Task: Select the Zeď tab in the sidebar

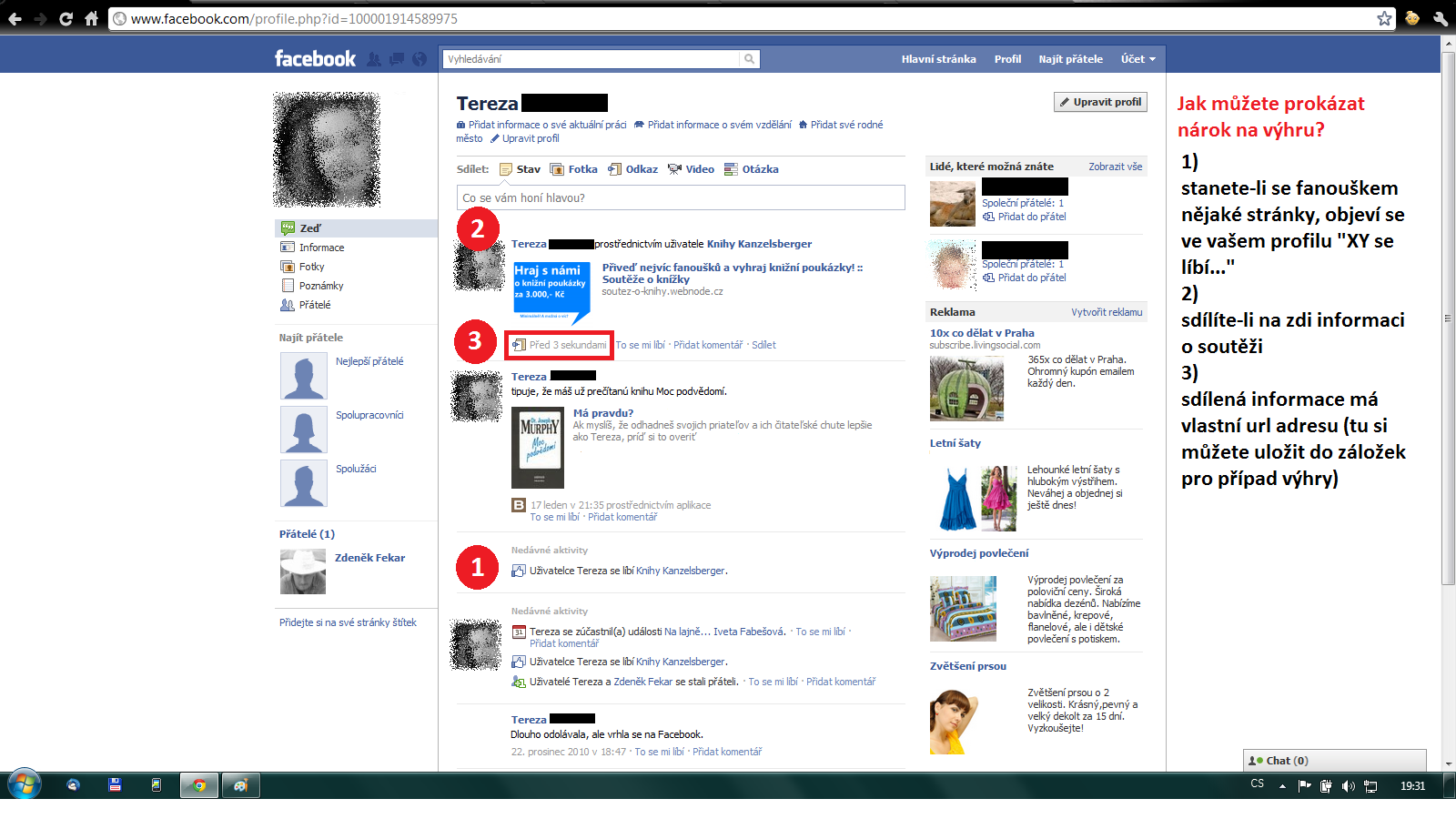Action: [x=356, y=228]
